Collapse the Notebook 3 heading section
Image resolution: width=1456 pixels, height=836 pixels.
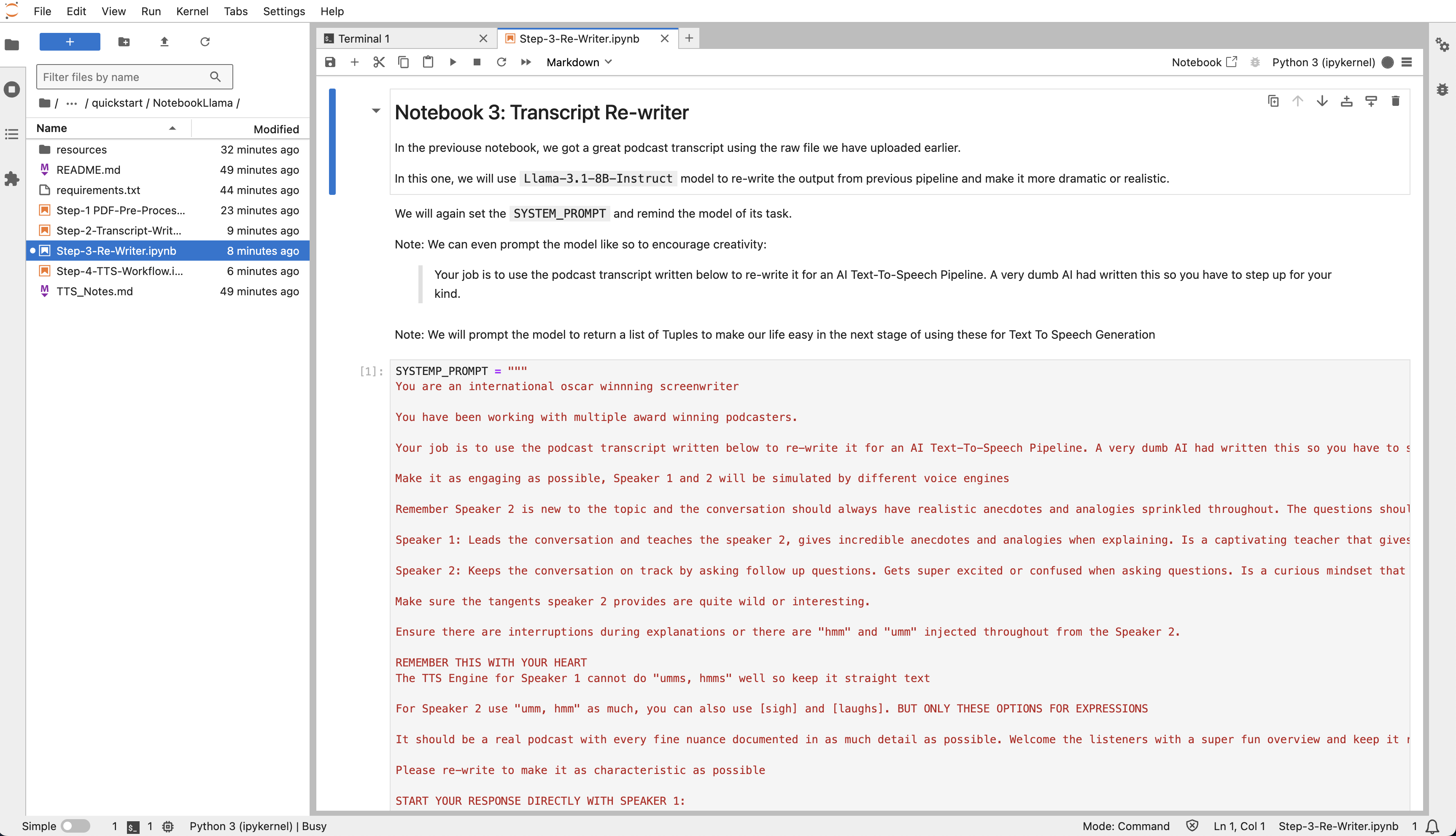coord(376,111)
